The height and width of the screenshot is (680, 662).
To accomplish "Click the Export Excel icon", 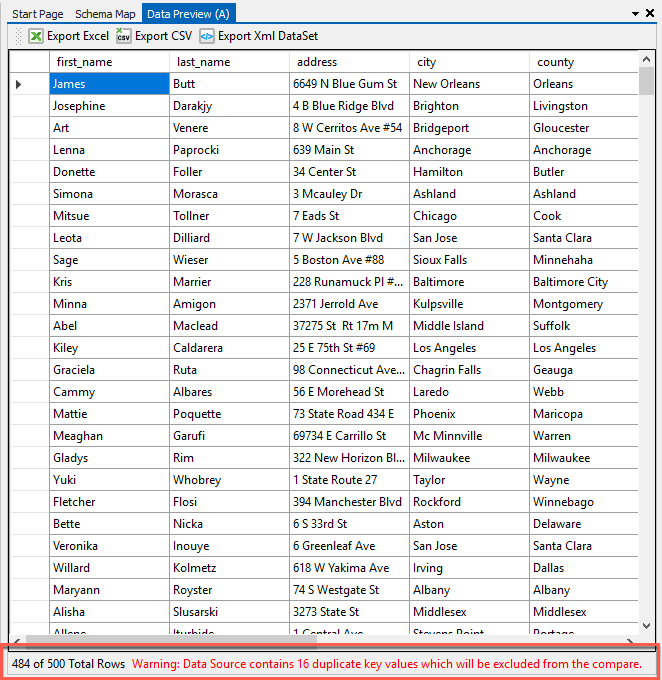I will click(x=36, y=36).
